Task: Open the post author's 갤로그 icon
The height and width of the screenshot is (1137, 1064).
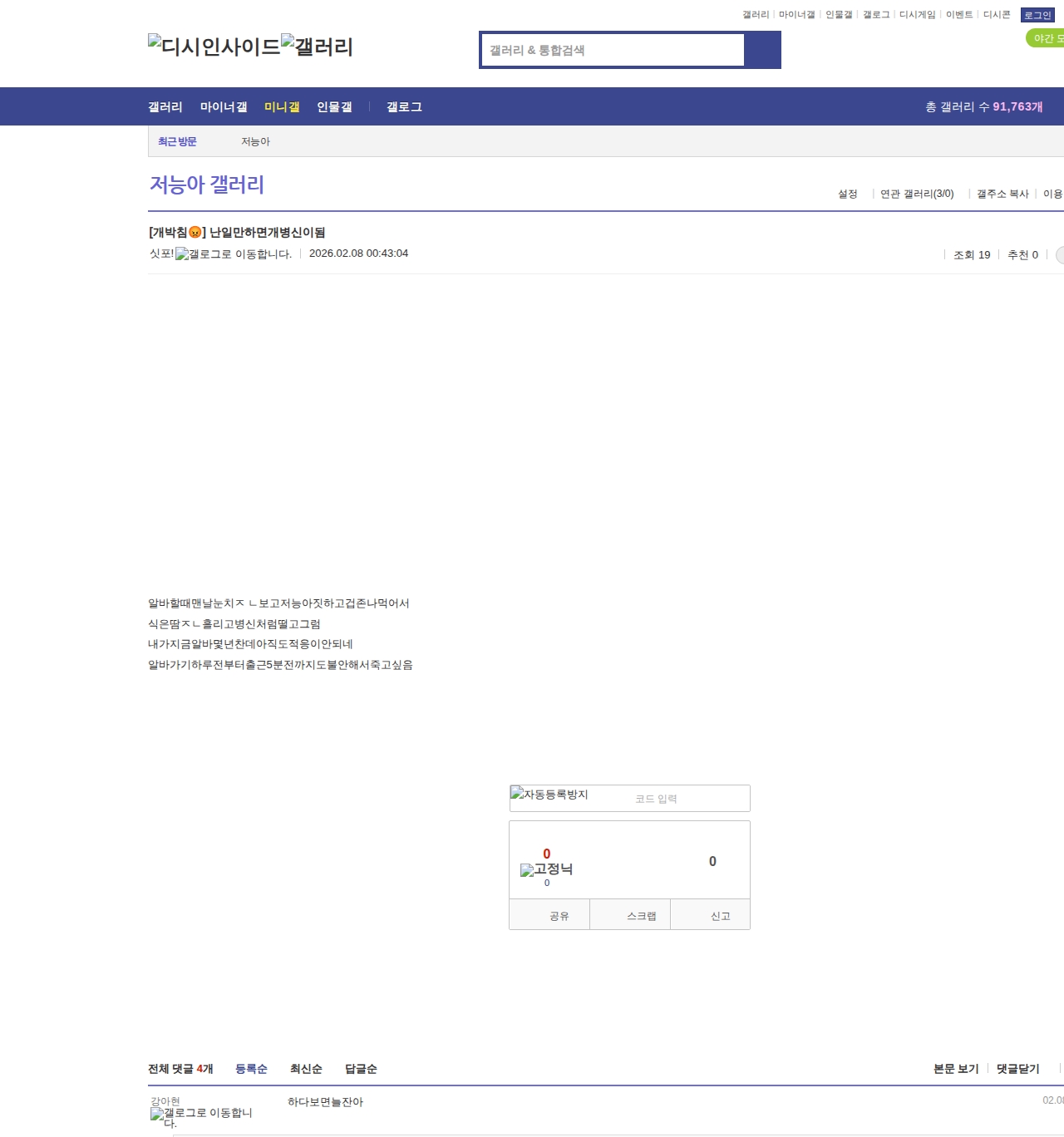Action: coord(233,254)
